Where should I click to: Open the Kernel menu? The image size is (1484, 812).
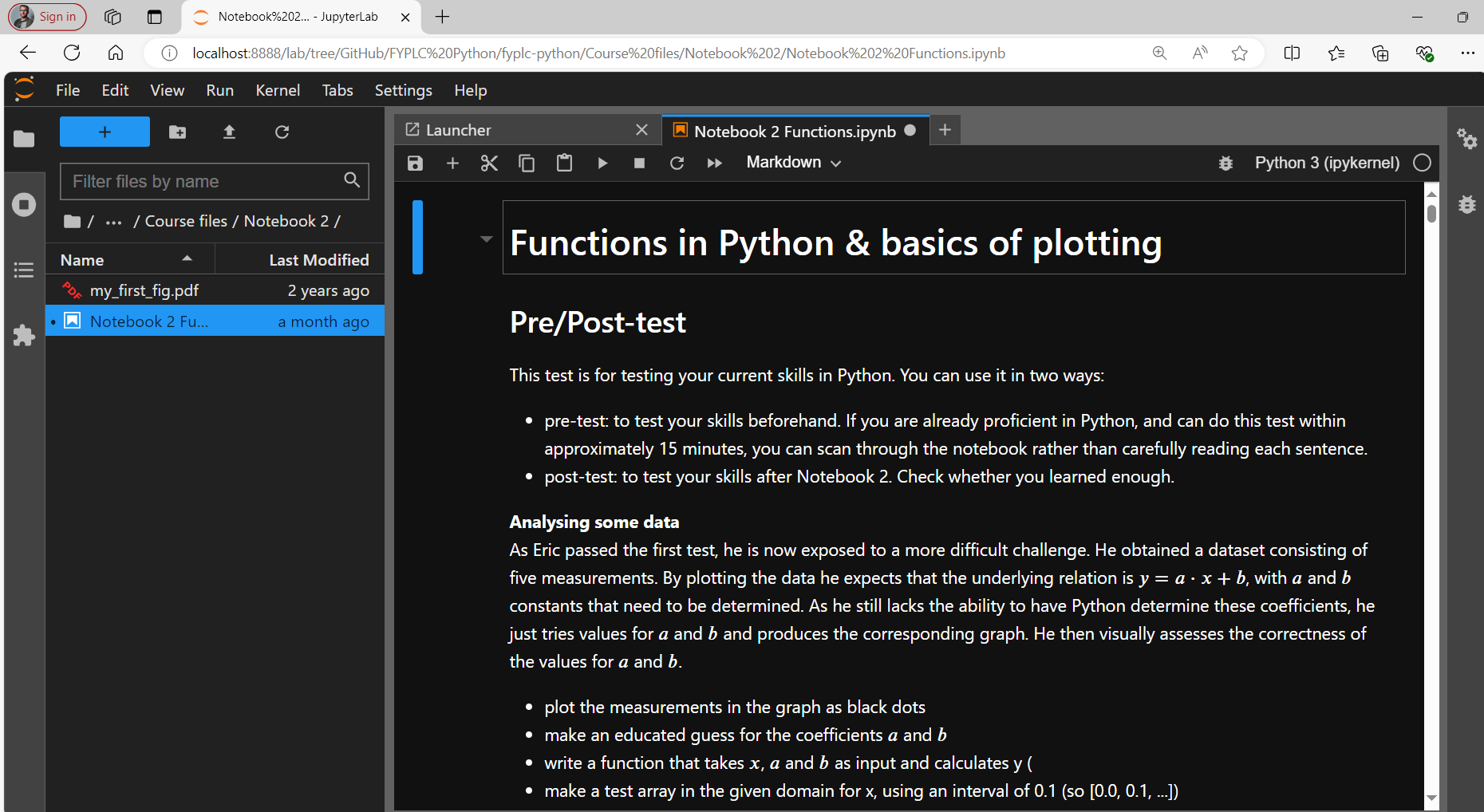[278, 90]
